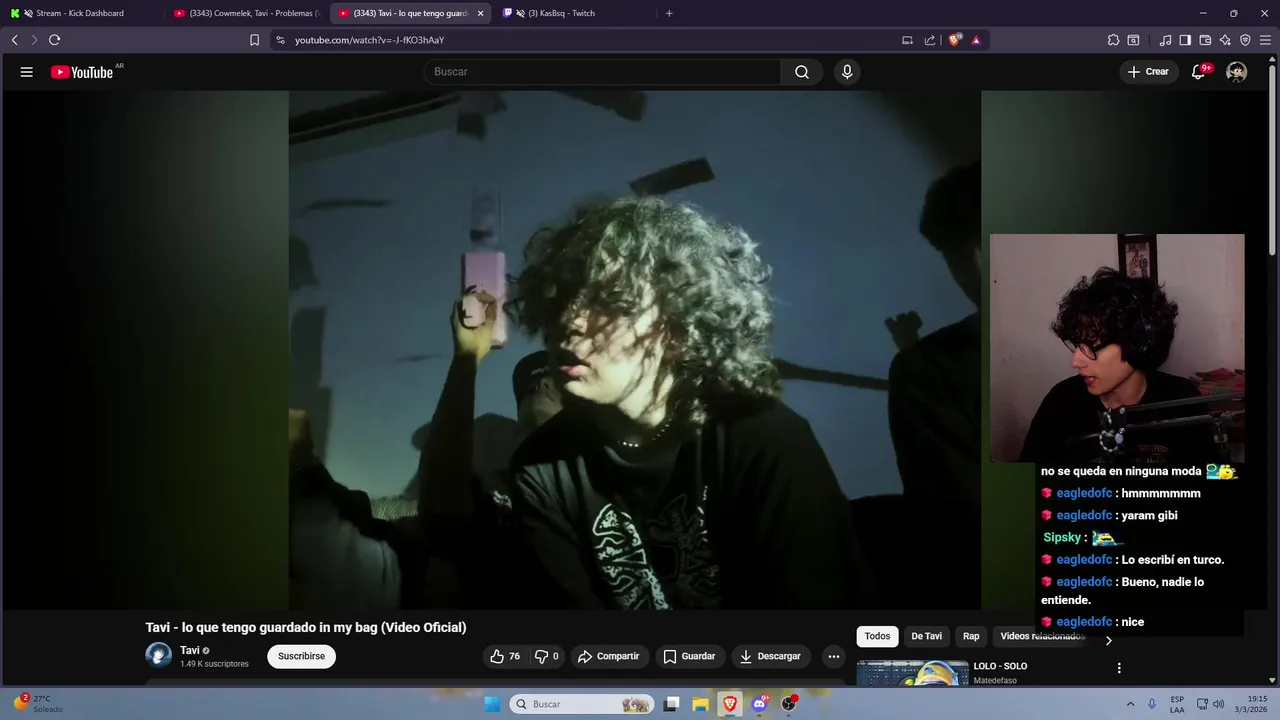The width and height of the screenshot is (1280, 720).
Task: Open Brave VPN shield icon
Action: tap(1245, 40)
